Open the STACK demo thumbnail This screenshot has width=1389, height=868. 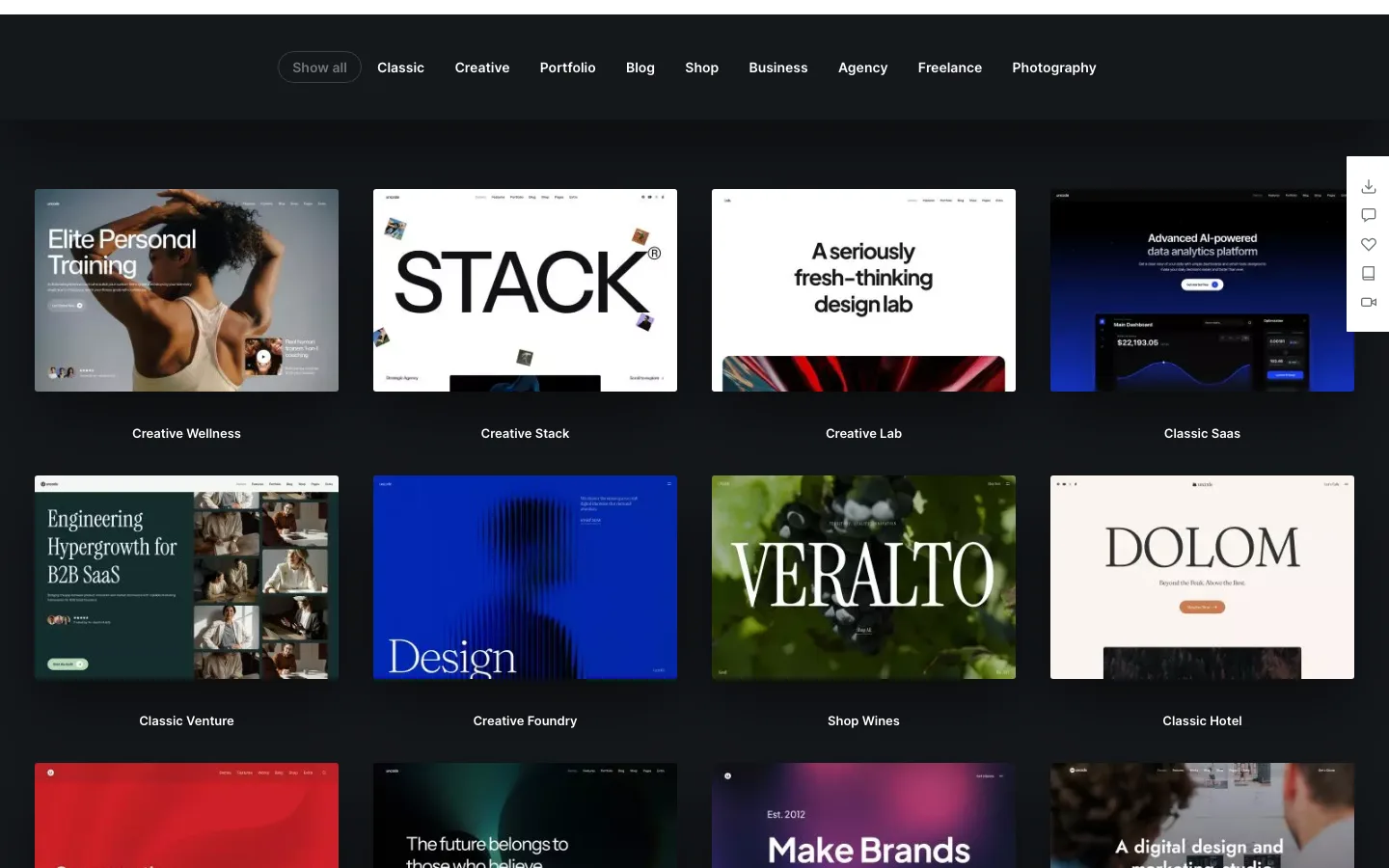click(x=525, y=290)
